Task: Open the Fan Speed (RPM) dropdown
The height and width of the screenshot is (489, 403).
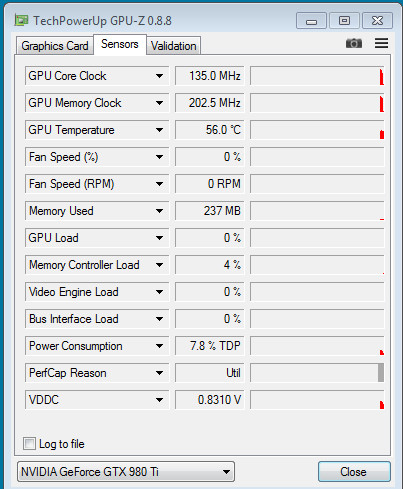Action: [97, 184]
